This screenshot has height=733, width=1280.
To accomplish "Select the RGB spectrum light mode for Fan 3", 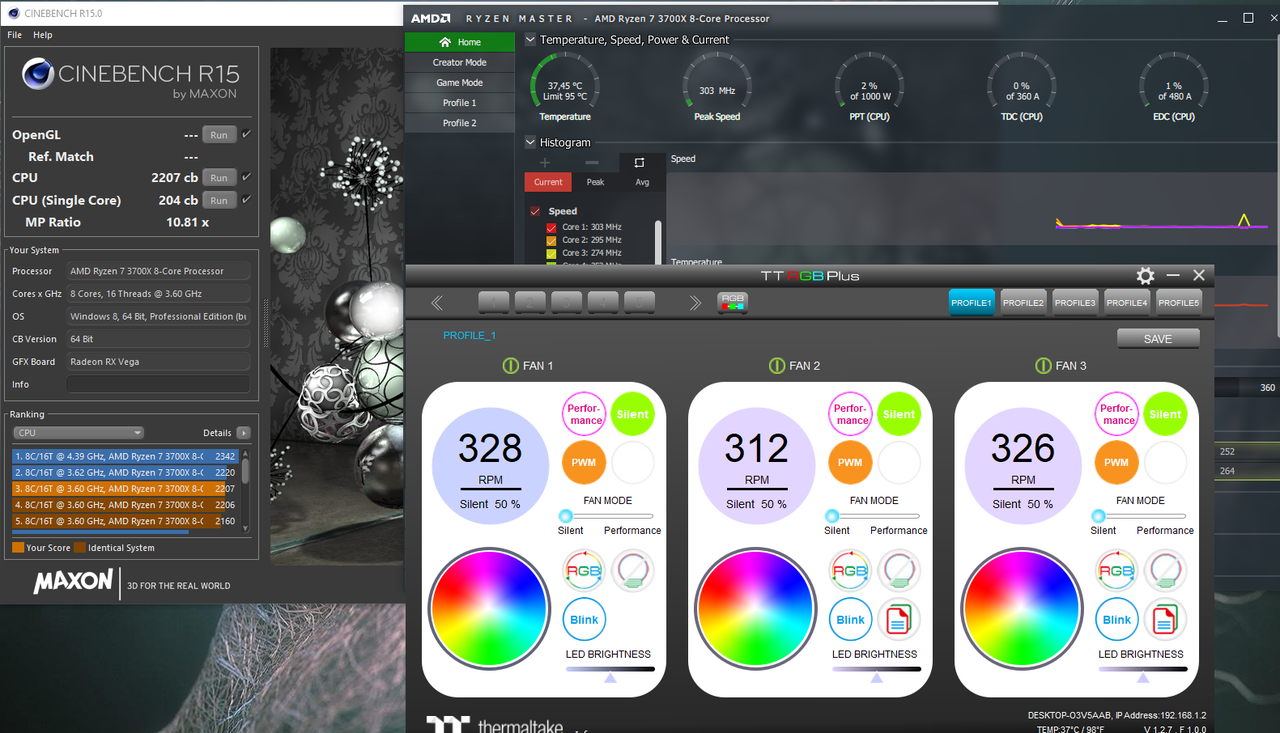I will click(1117, 571).
